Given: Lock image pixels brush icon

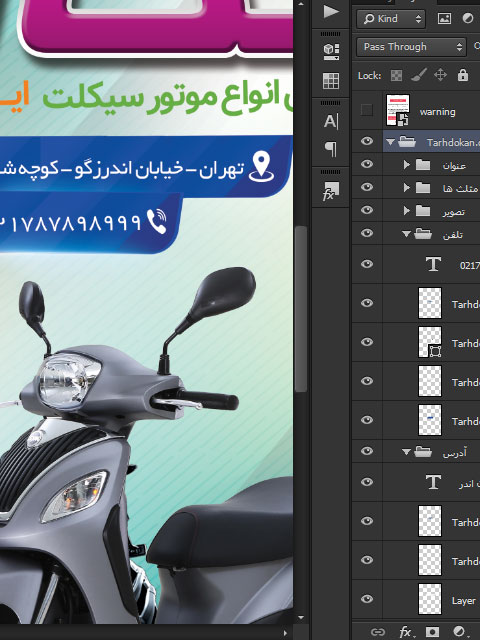Looking at the screenshot, I should pyautogui.click(x=419, y=75).
